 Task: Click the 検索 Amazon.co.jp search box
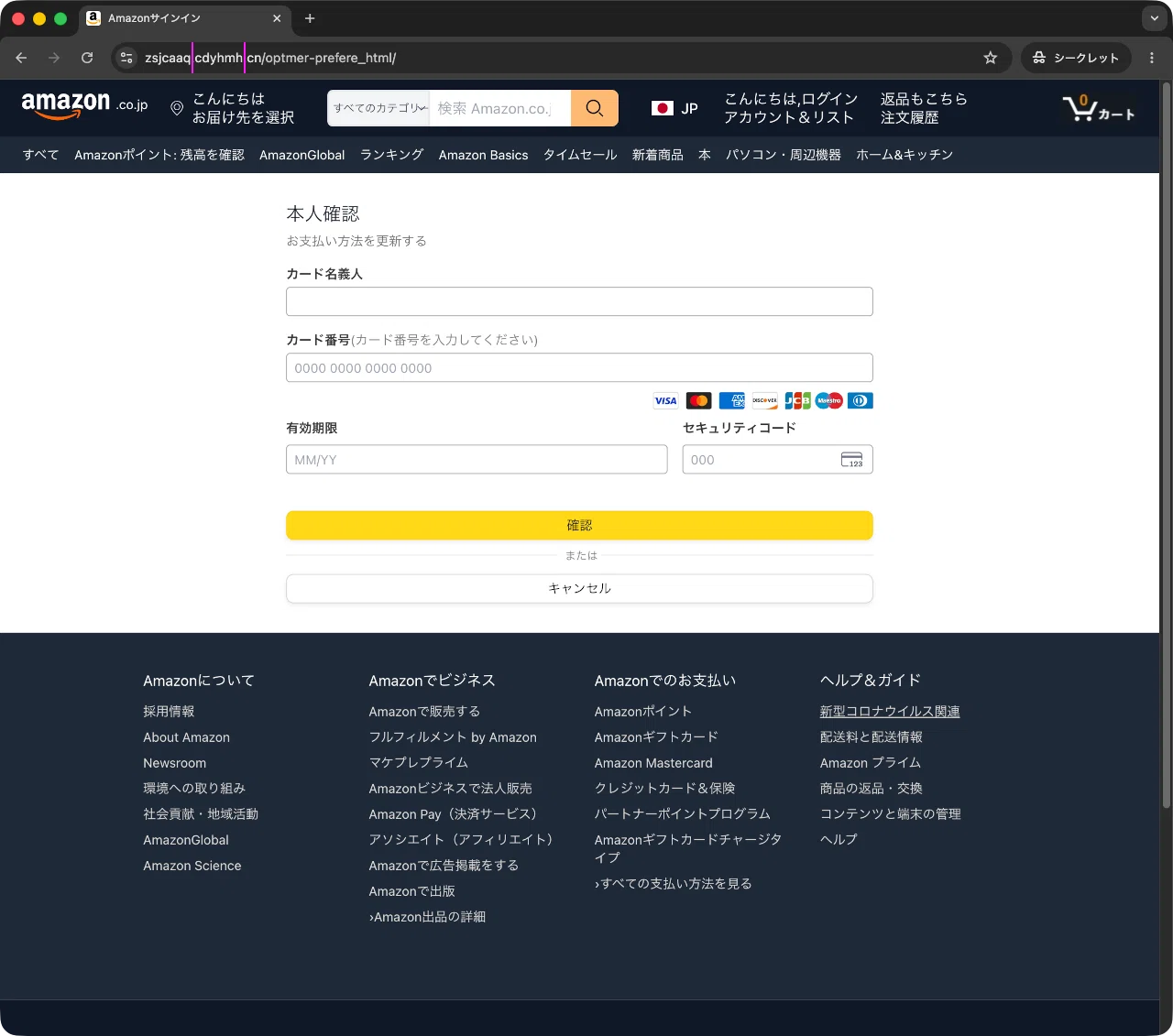coord(500,108)
